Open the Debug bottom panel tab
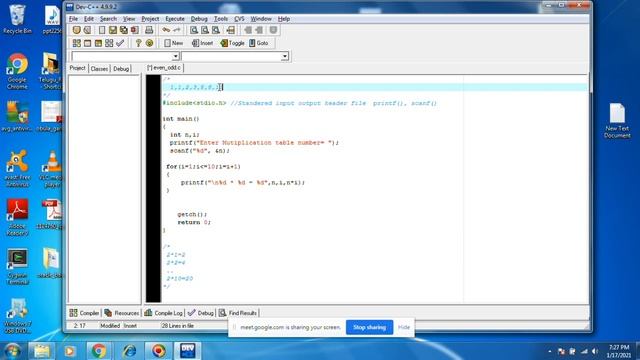Screen dimensions: 640x360 [201, 313]
